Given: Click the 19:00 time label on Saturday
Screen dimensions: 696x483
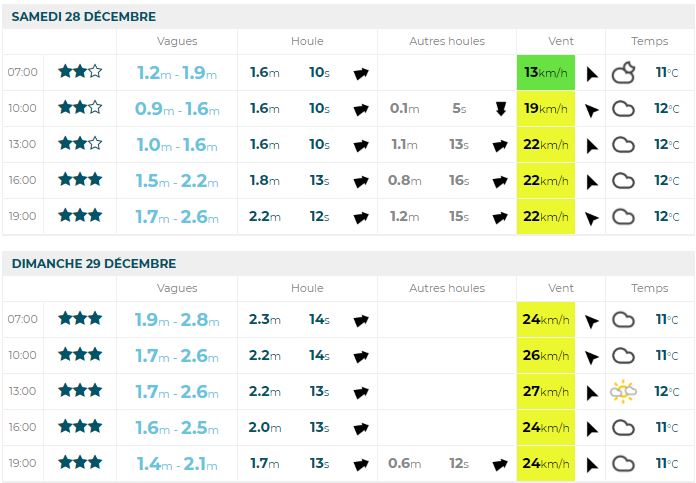Looking at the screenshot, I should click(22, 216).
